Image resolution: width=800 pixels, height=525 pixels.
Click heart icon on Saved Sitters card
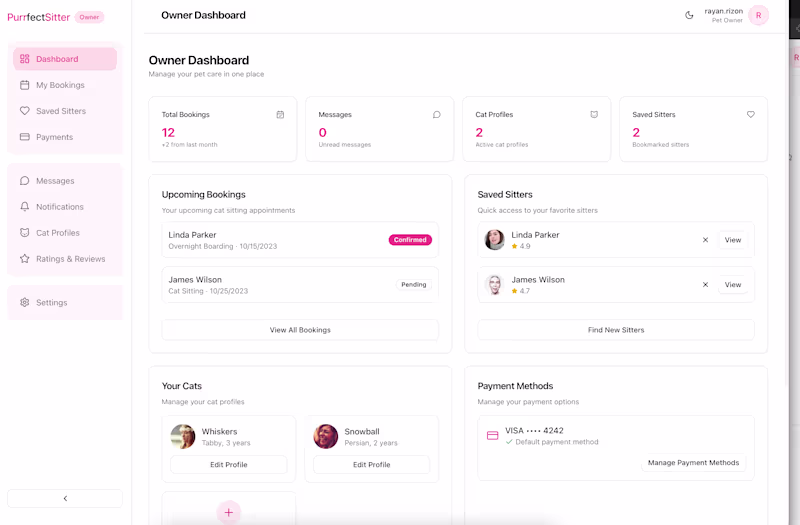point(751,115)
